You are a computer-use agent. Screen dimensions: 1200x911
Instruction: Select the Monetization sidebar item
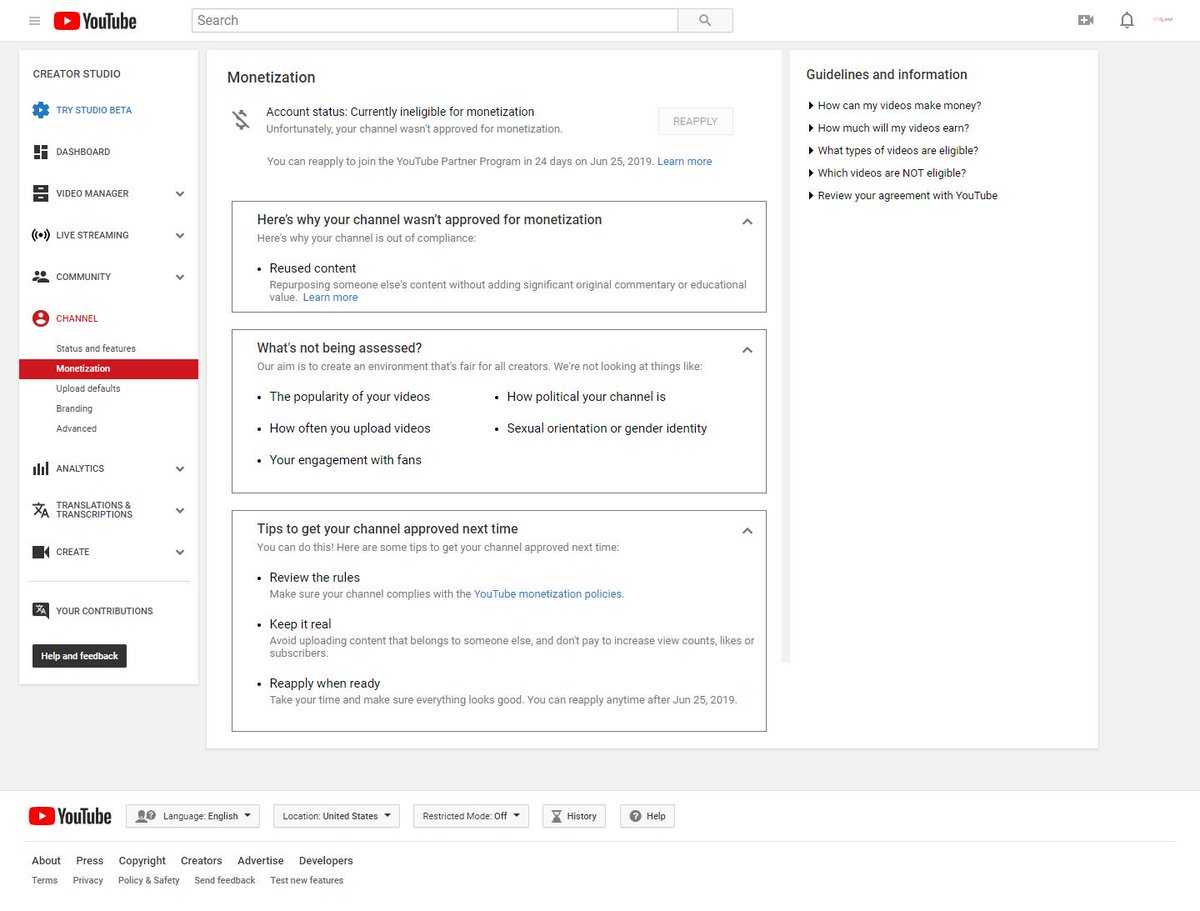[108, 369]
